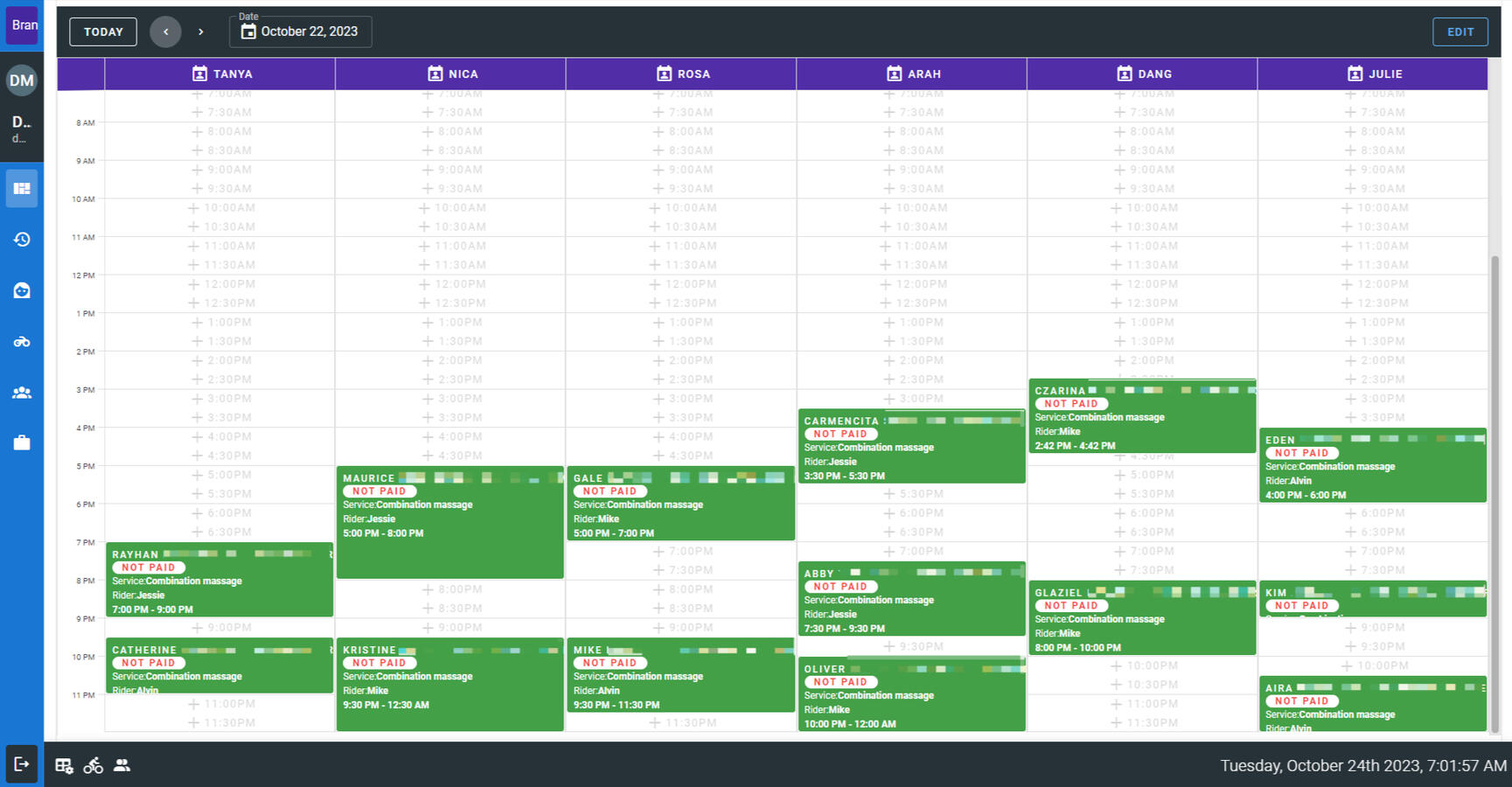Image resolution: width=1512 pixels, height=787 pixels.
Task: Open the history clock icon in sidebar
Action: click(x=22, y=240)
